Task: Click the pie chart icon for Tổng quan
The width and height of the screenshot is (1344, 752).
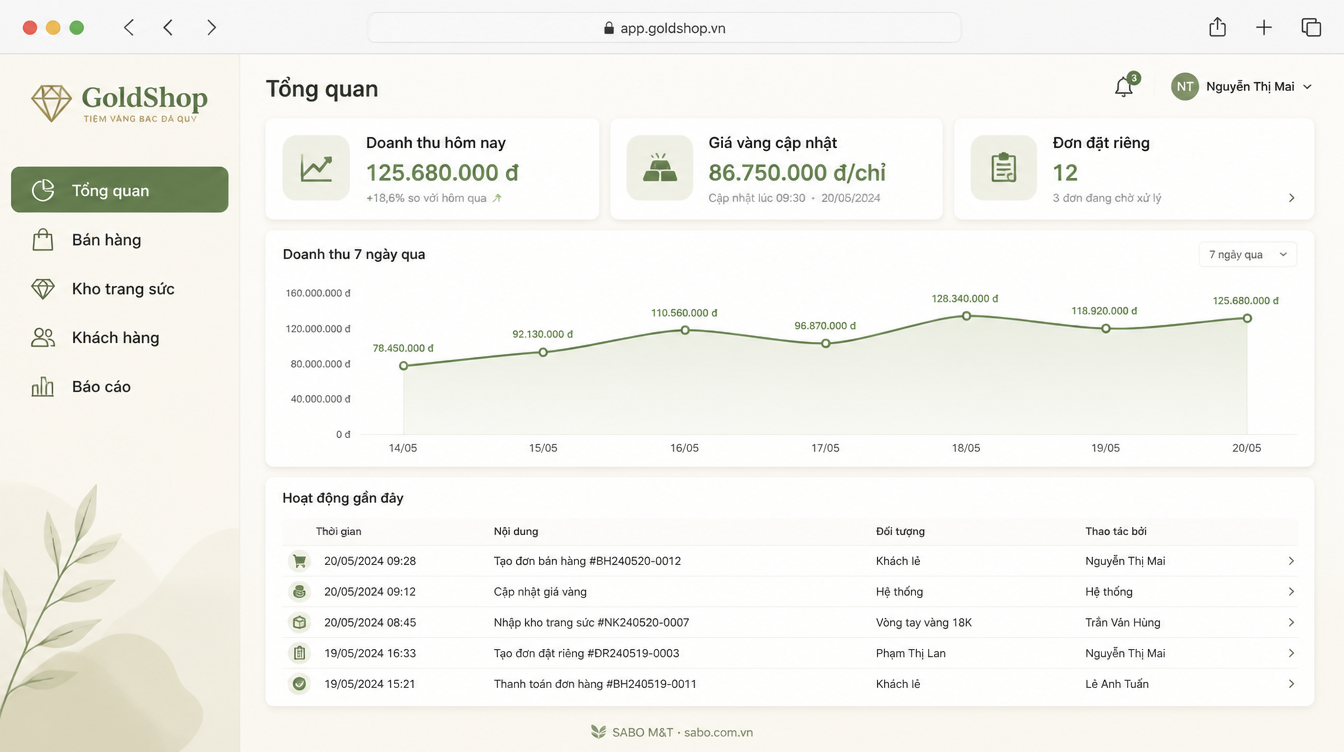Action: click(42, 191)
